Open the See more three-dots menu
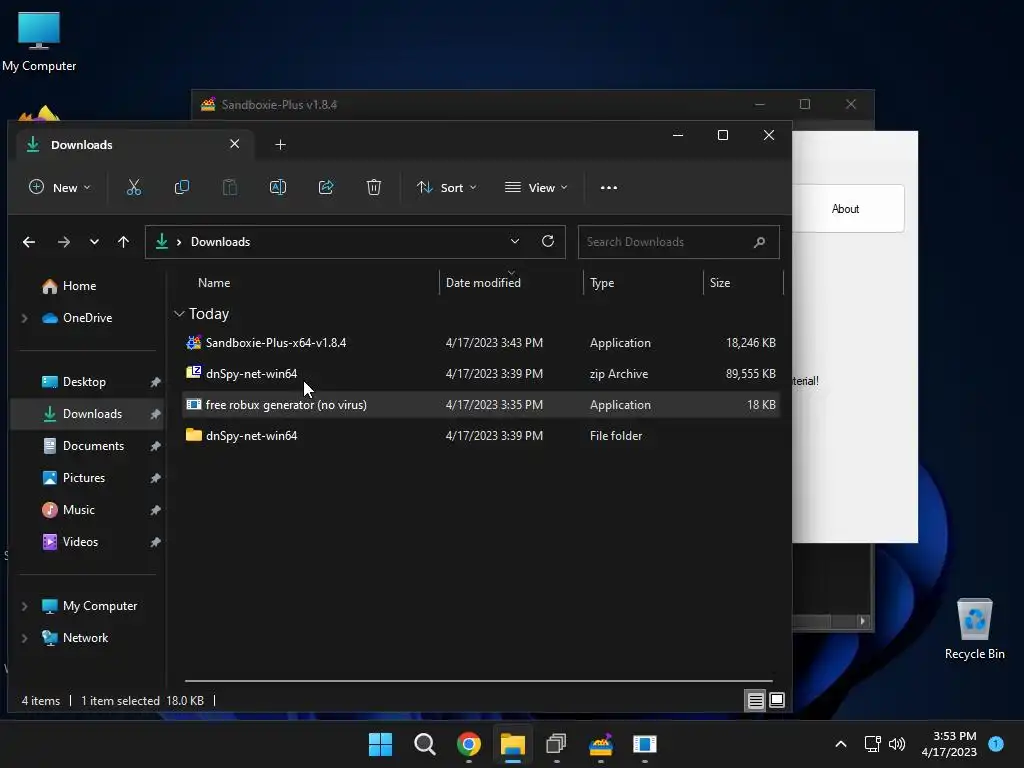Viewport: 1024px width, 768px height. pyautogui.click(x=609, y=187)
